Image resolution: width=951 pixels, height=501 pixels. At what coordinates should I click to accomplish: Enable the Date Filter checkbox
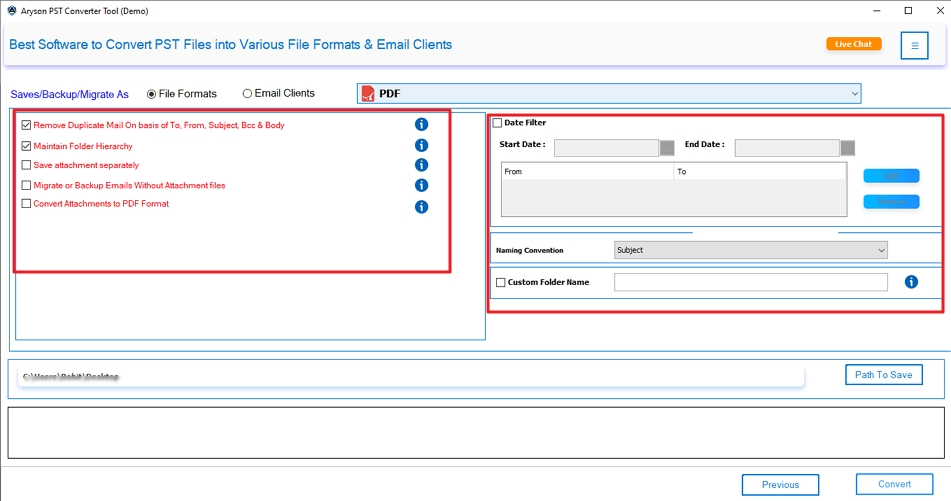(497, 123)
